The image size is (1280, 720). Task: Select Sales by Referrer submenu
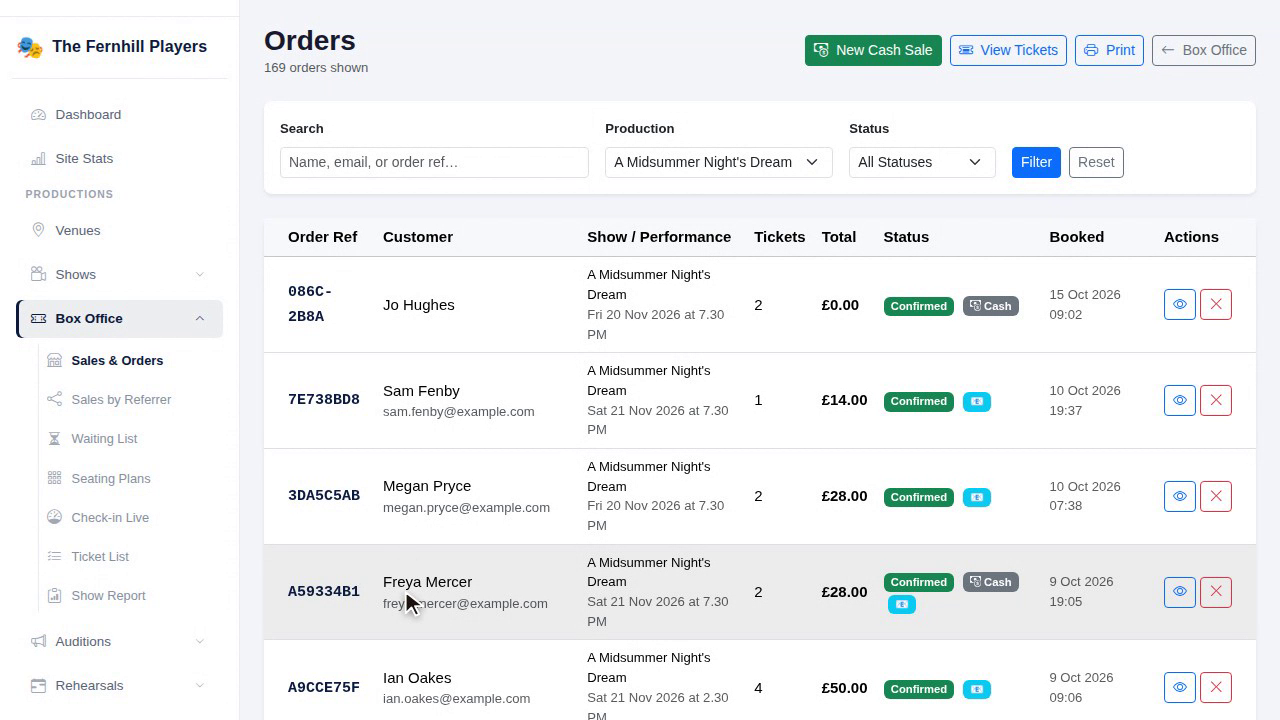131,400
